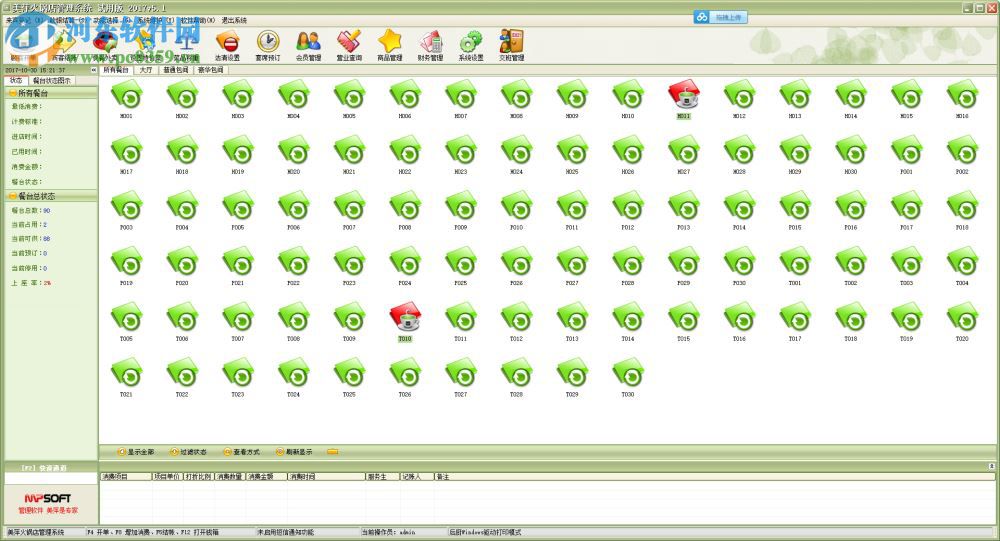
Task: Select table P001
Action: (x=906, y=154)
